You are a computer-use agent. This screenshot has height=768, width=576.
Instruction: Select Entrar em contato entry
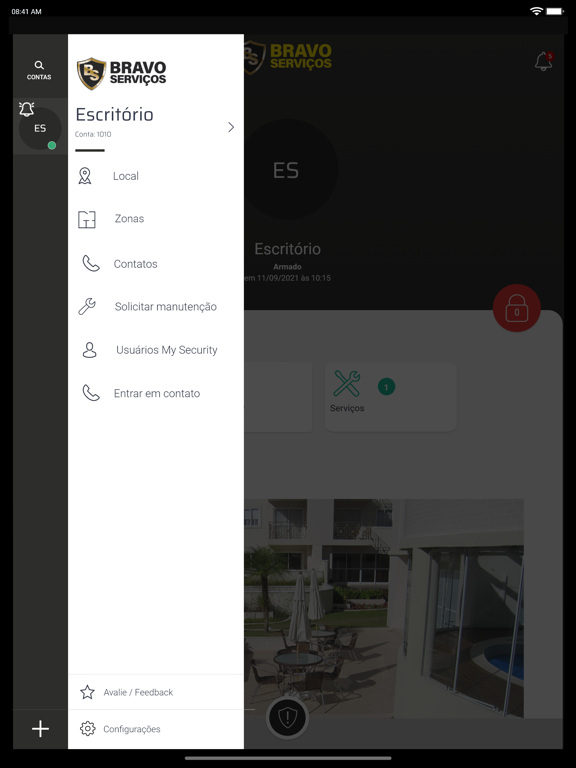coord(156,393)
